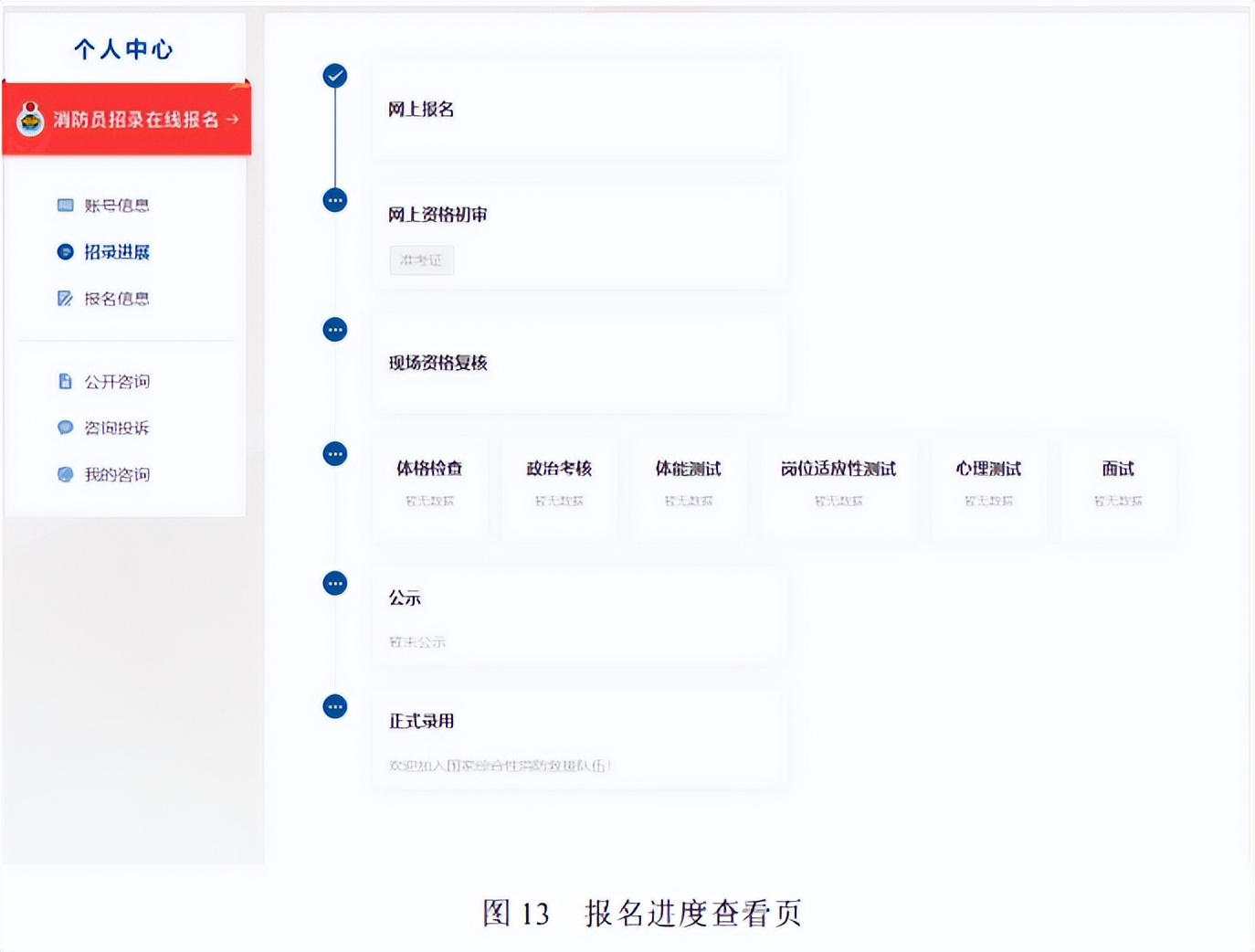Screen dimensions: 1255x952
Task: Click the 公开咨询 document icon
Action: pos(64,381)
